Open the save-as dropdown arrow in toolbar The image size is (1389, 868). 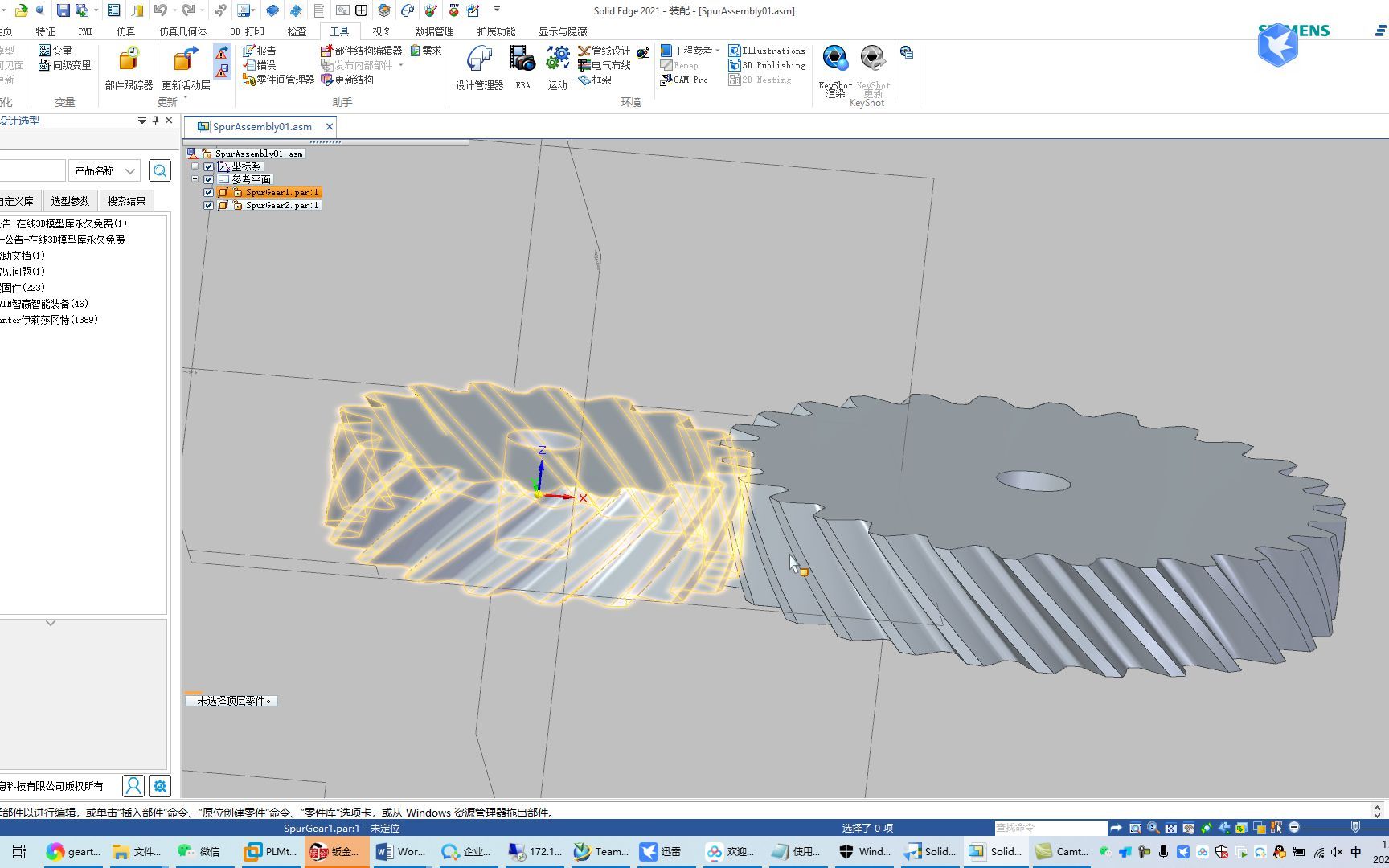[x=96, y=10]
